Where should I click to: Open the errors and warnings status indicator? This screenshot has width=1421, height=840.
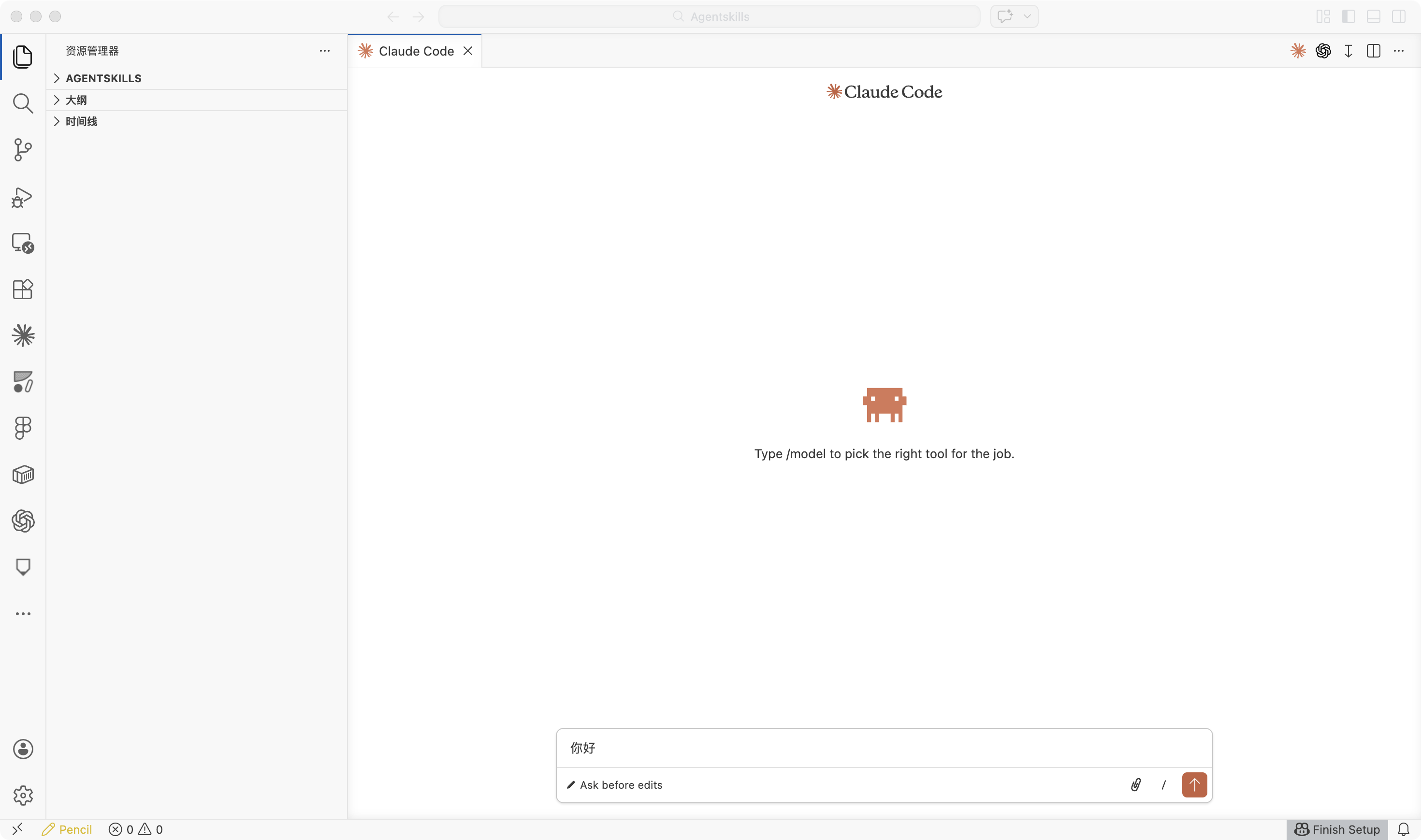click(135, 829)
